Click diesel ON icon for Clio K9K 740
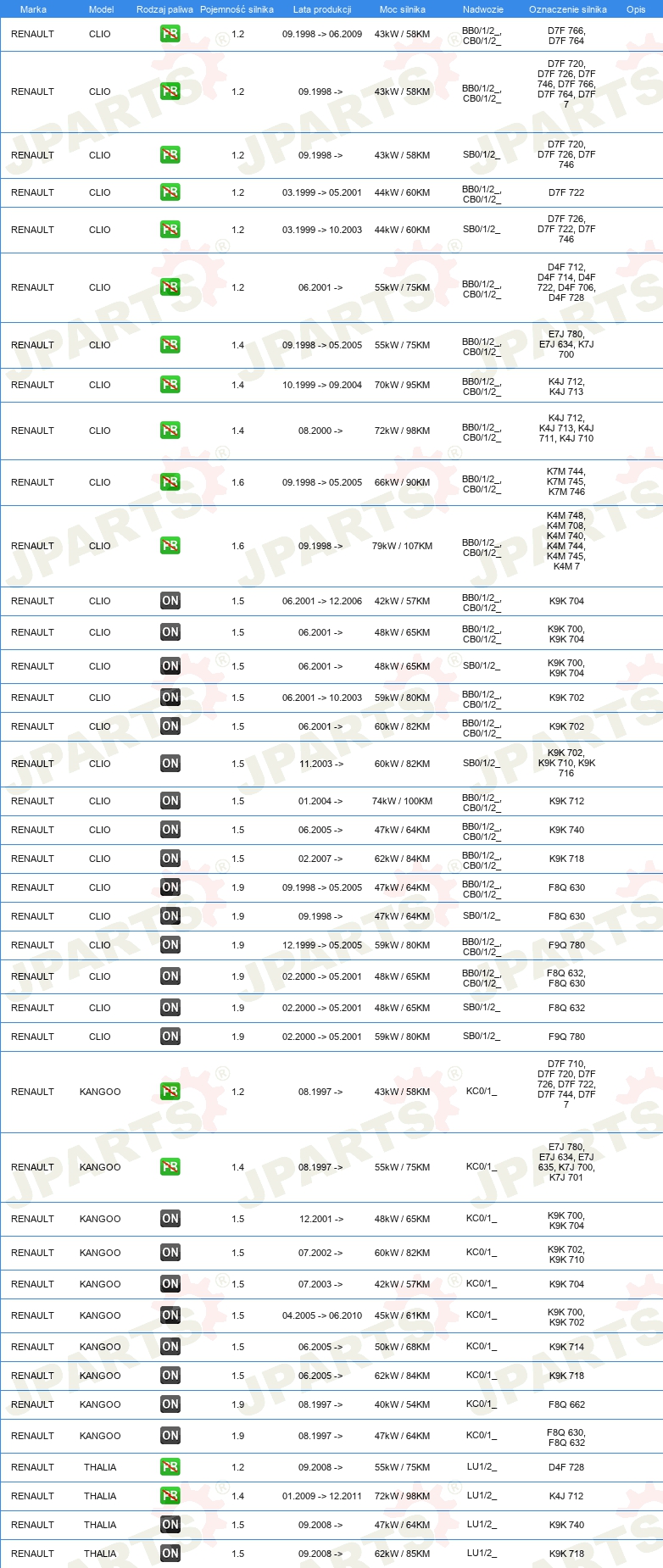The image size is (663, 1568). [170, 830]
